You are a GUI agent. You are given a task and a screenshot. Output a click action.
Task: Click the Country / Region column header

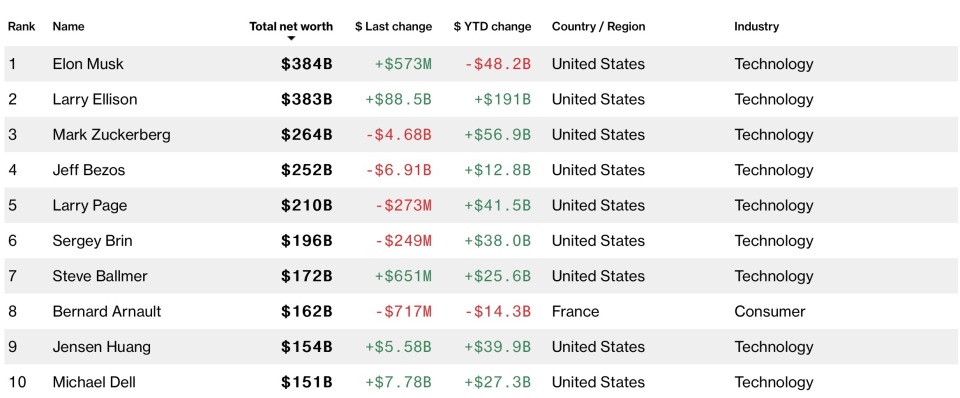pos(598,26)
